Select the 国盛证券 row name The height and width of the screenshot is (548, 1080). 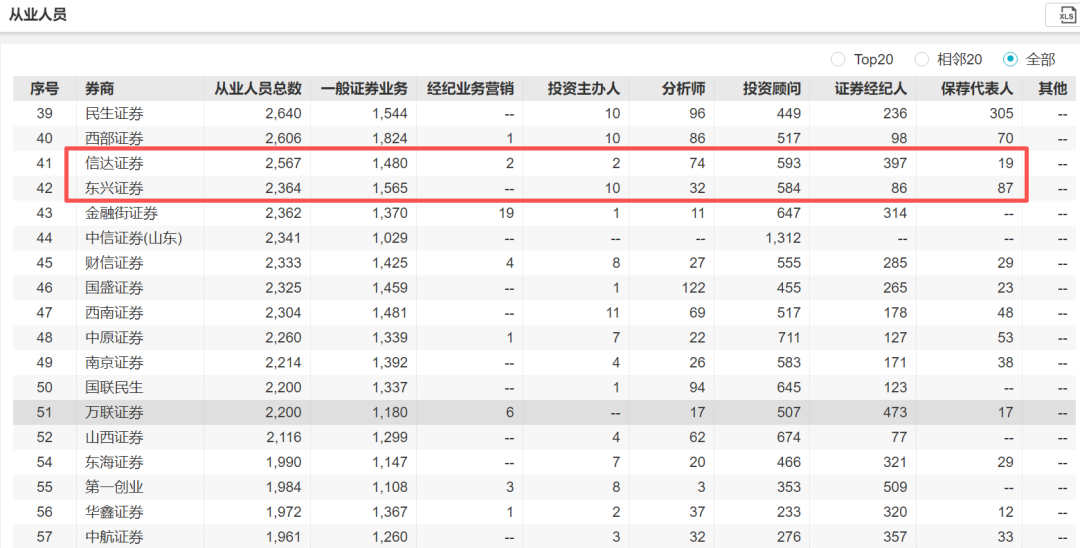tap(114, 288)
